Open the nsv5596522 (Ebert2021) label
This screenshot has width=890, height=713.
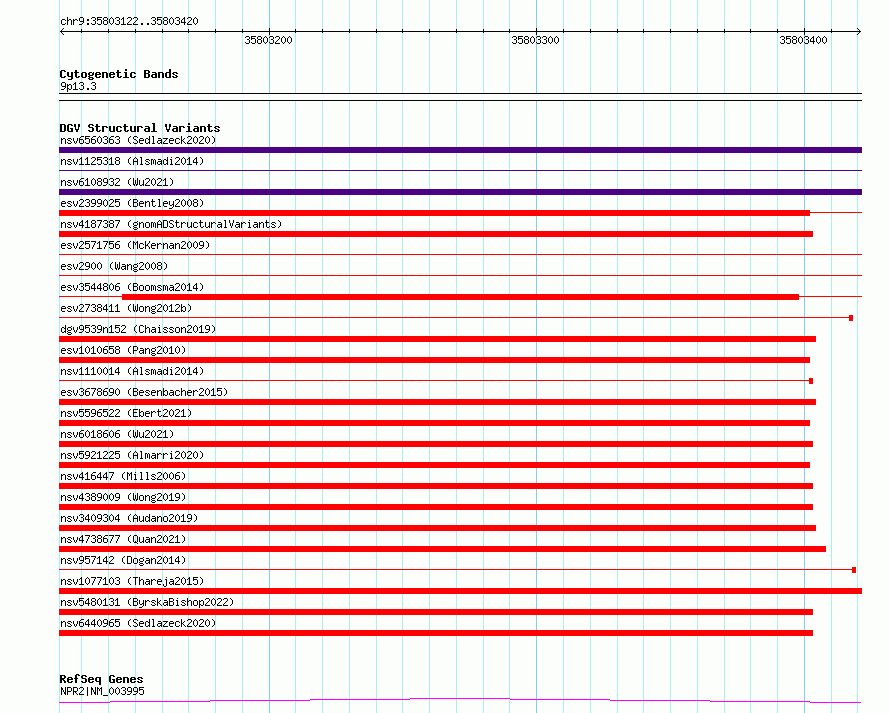[126, 413]
